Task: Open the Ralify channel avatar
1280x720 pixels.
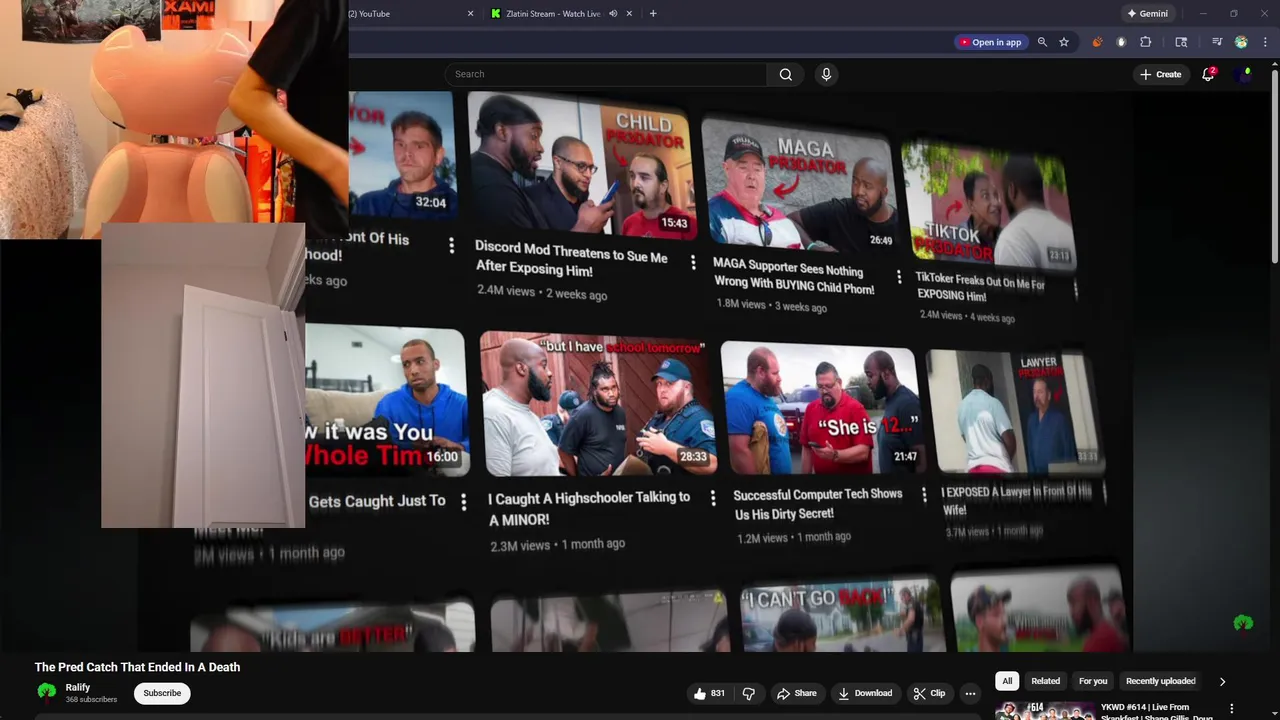Action: 46,692
